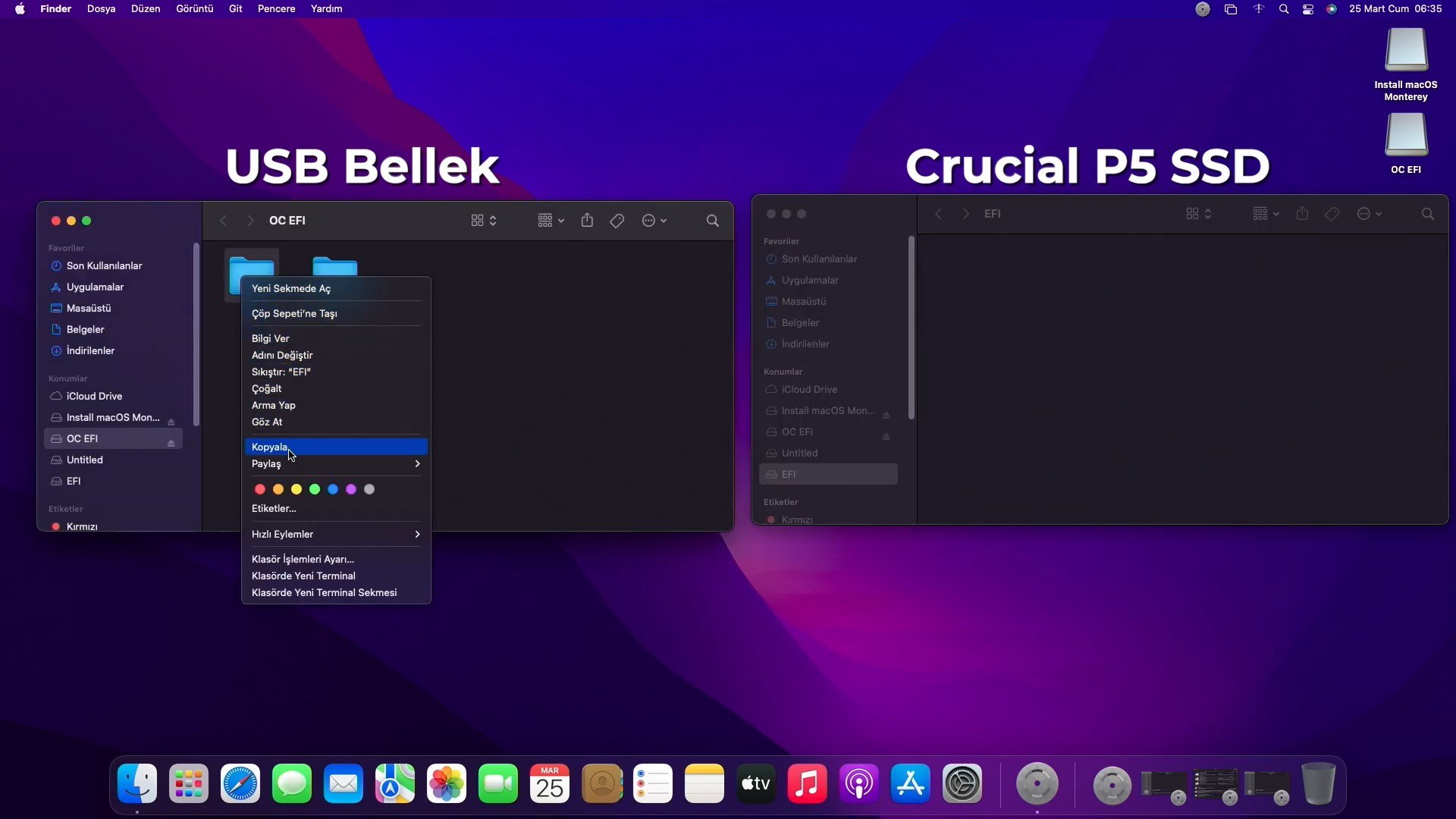Select Kopyala in the context menu
The height and width of the screenshot is (819, 1456).
tap(270, 447)
